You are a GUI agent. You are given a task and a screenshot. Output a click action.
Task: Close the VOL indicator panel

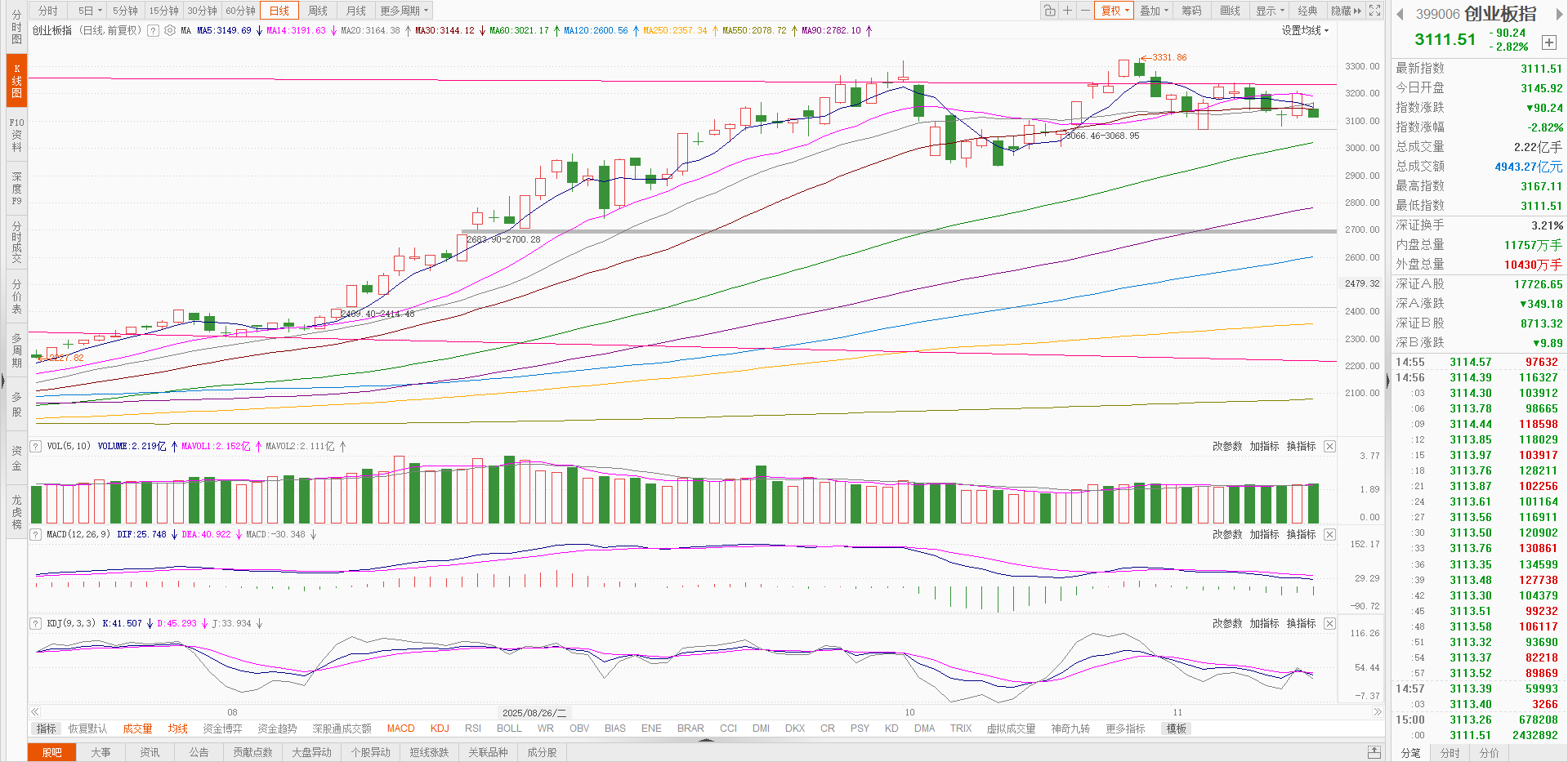1329,446
